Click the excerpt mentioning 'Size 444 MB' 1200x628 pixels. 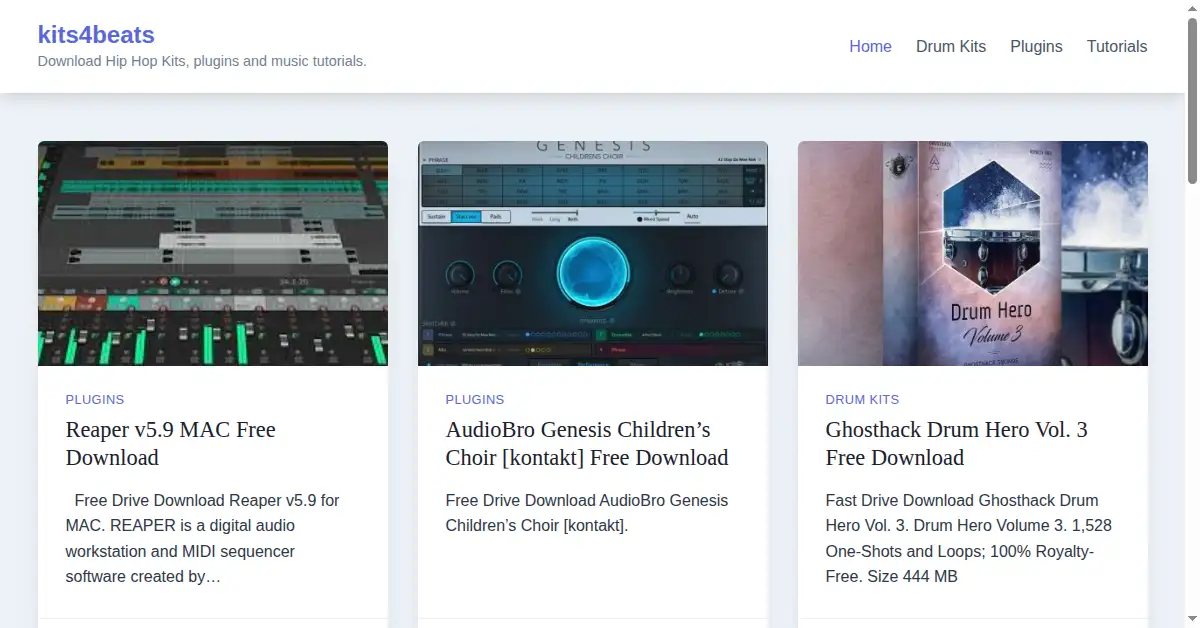click(969, 538)
